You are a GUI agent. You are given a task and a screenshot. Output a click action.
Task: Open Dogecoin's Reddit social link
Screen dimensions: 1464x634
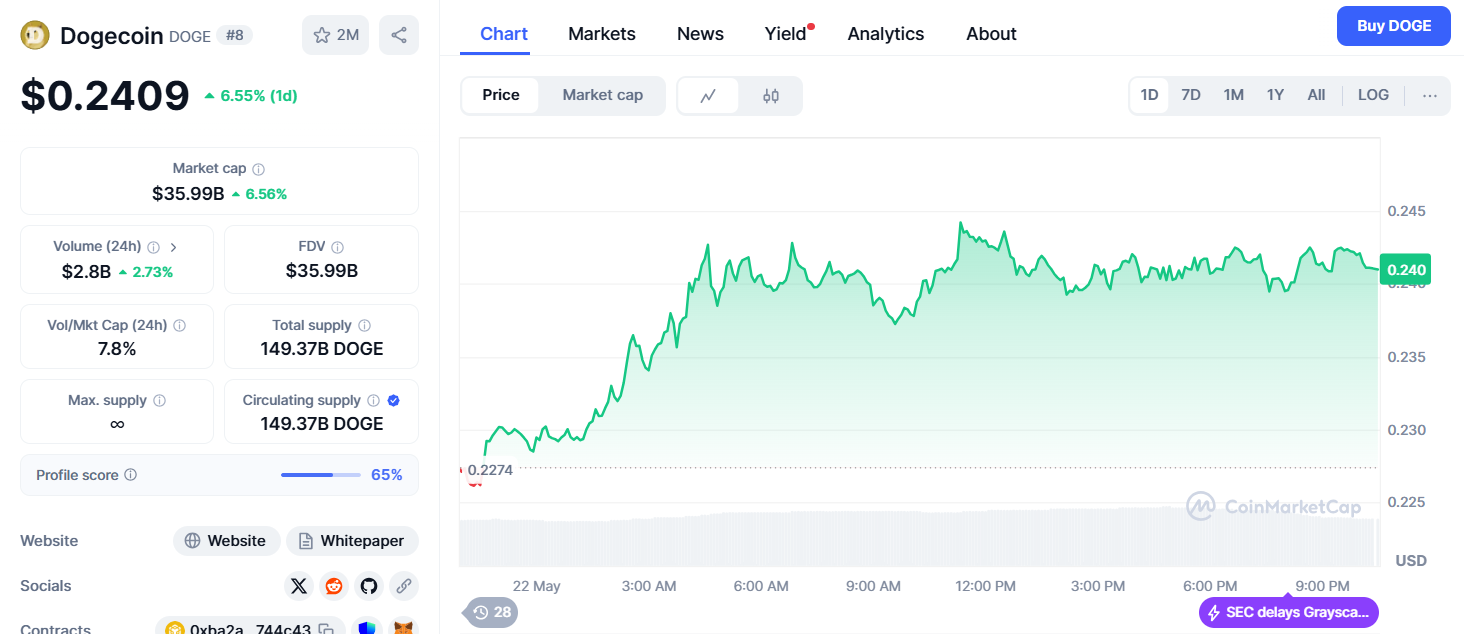334,586
